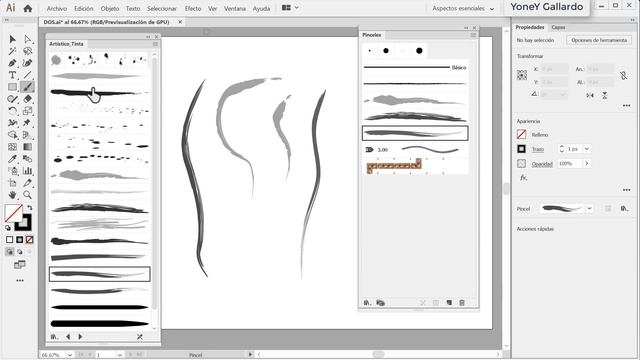Select the Line Segment tool
Screen dimensions: 640x360
coord(27,75)
